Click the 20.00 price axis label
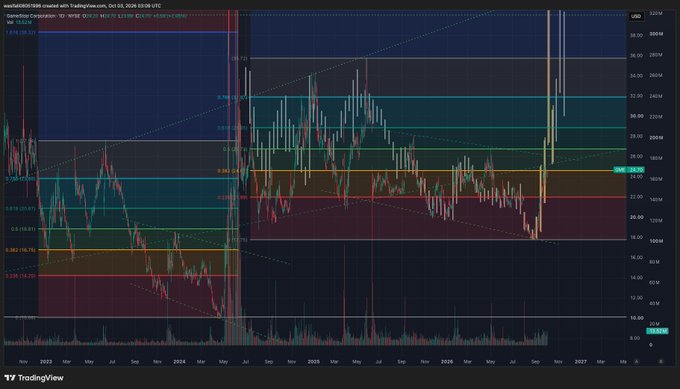The height and width of the screenshot is (389, 680). (637, 217)
